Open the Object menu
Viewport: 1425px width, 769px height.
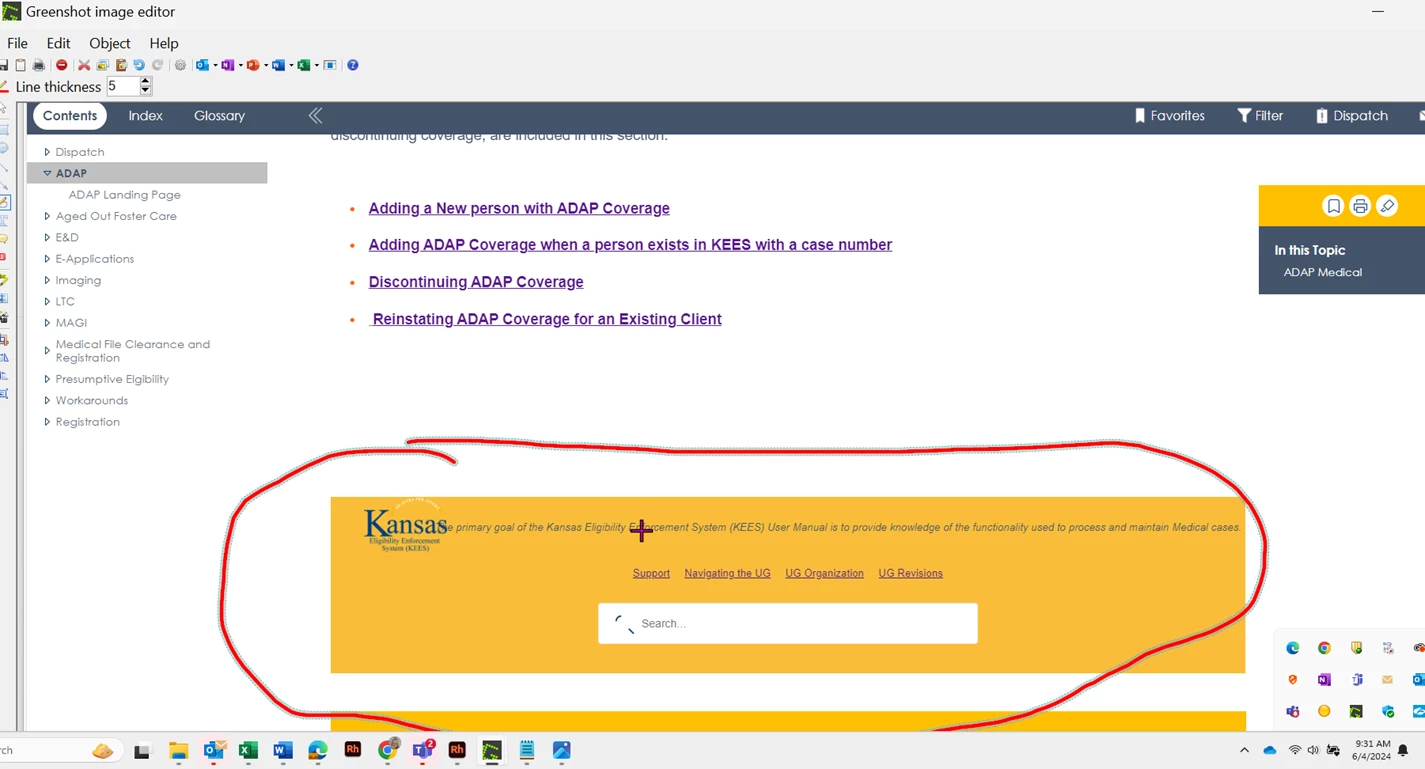[x=110, y=43]
